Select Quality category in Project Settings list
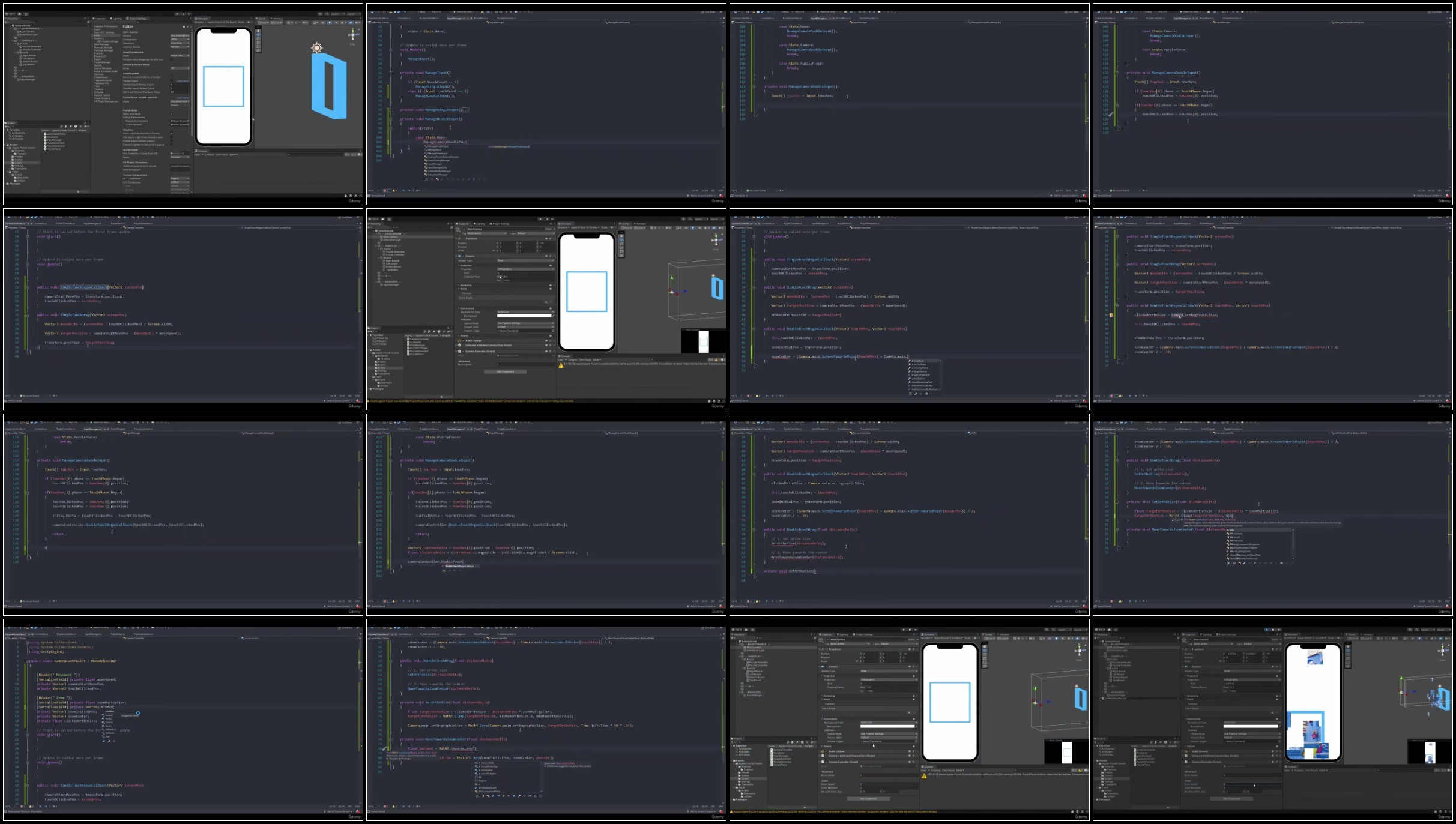The width and height of the screenshot is (1456, 824). tap(98, 65)
